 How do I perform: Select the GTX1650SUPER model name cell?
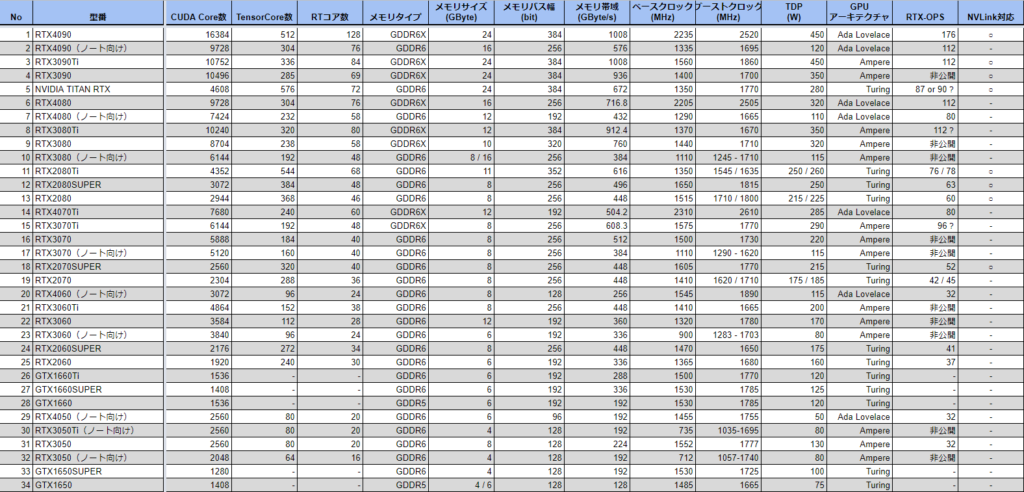99,471
